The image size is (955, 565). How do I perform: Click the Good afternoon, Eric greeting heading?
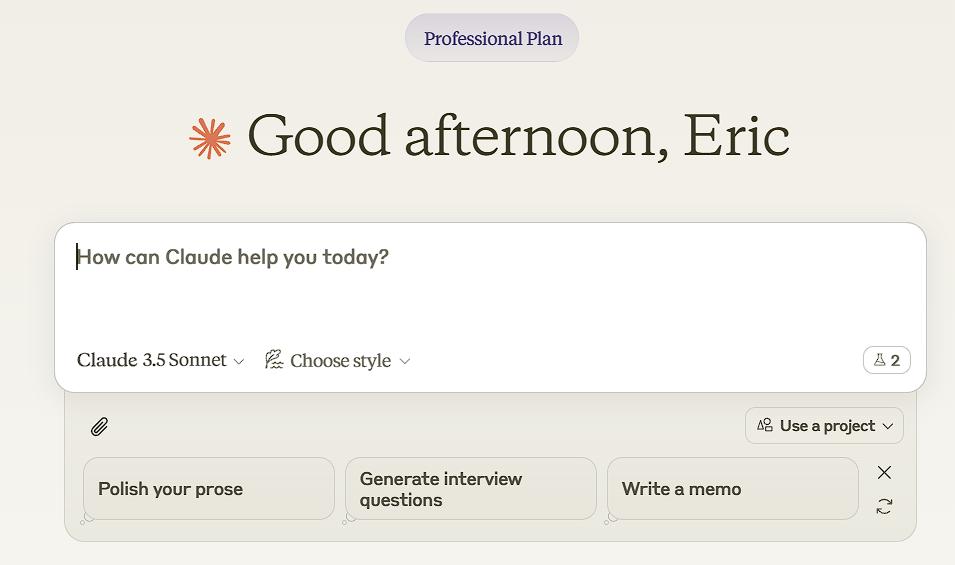(x=518, y=136)
